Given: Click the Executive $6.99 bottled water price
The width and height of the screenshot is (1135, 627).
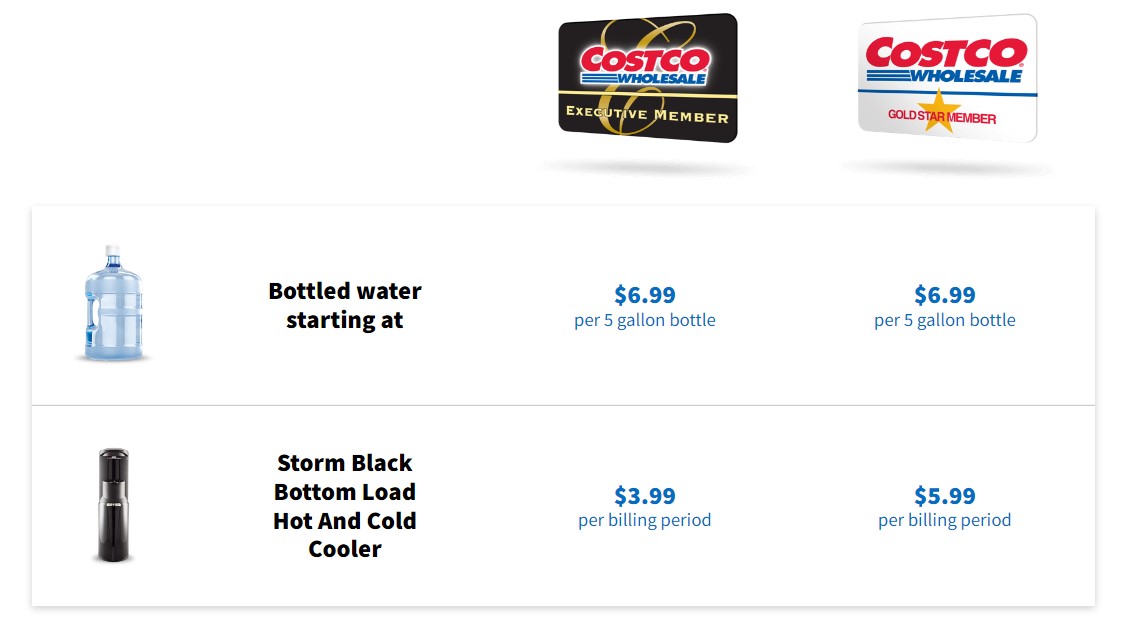Looking at the screenshot, I should (645, 295).
